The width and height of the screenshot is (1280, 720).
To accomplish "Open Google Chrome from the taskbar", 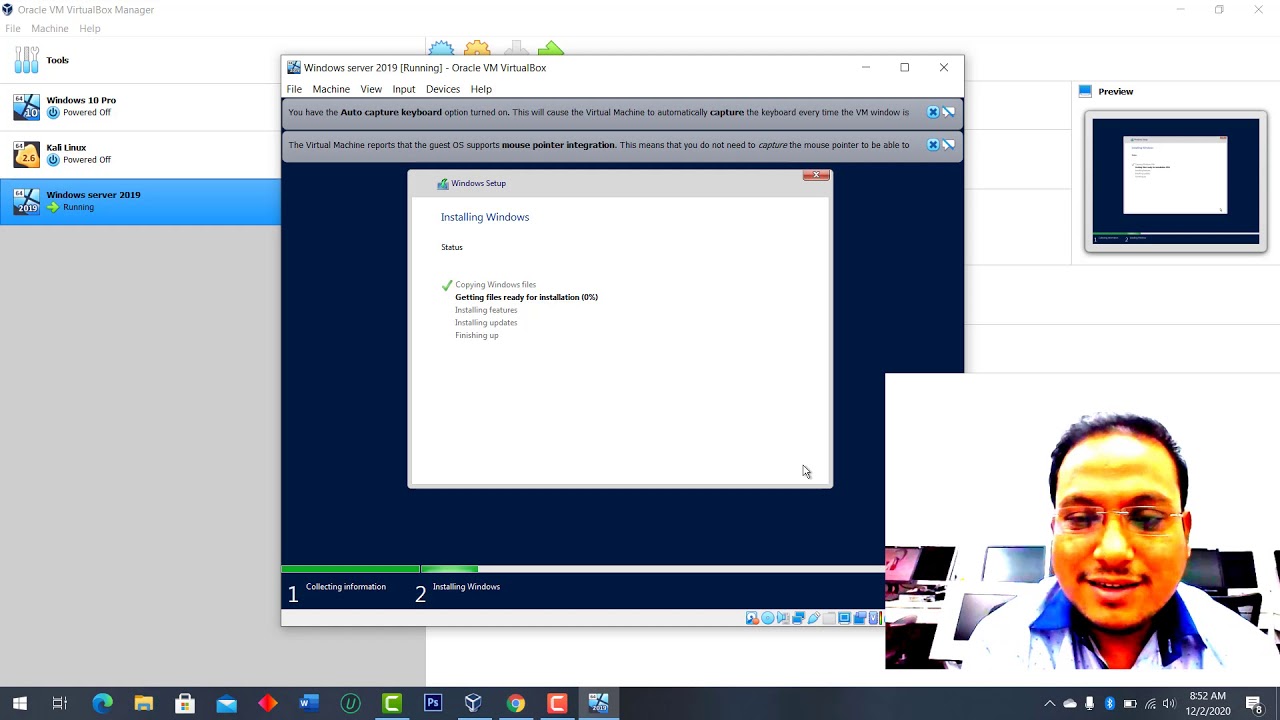I will click(515, 704).
